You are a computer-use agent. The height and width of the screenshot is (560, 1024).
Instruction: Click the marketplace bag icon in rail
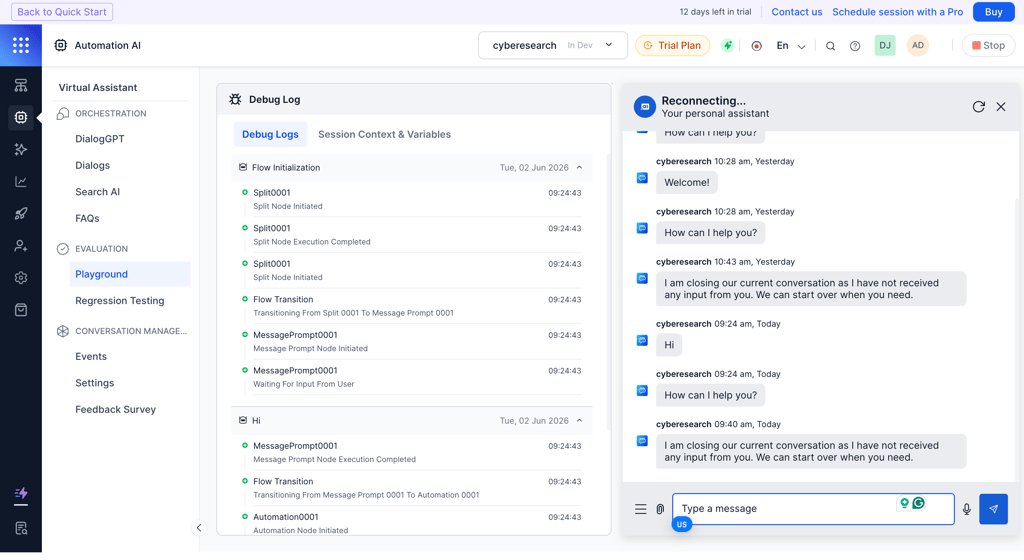coord(21,309)
